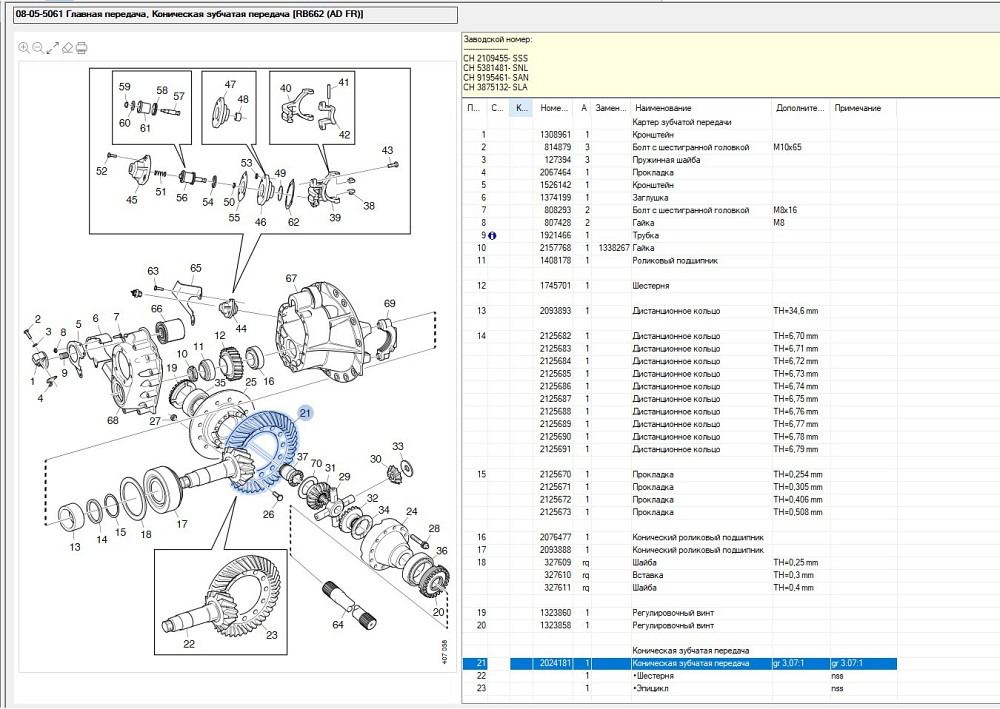This screenshot has width=1000, height=709.
Task: Click the zoom in magnifier icon
Action: point(23,47)
